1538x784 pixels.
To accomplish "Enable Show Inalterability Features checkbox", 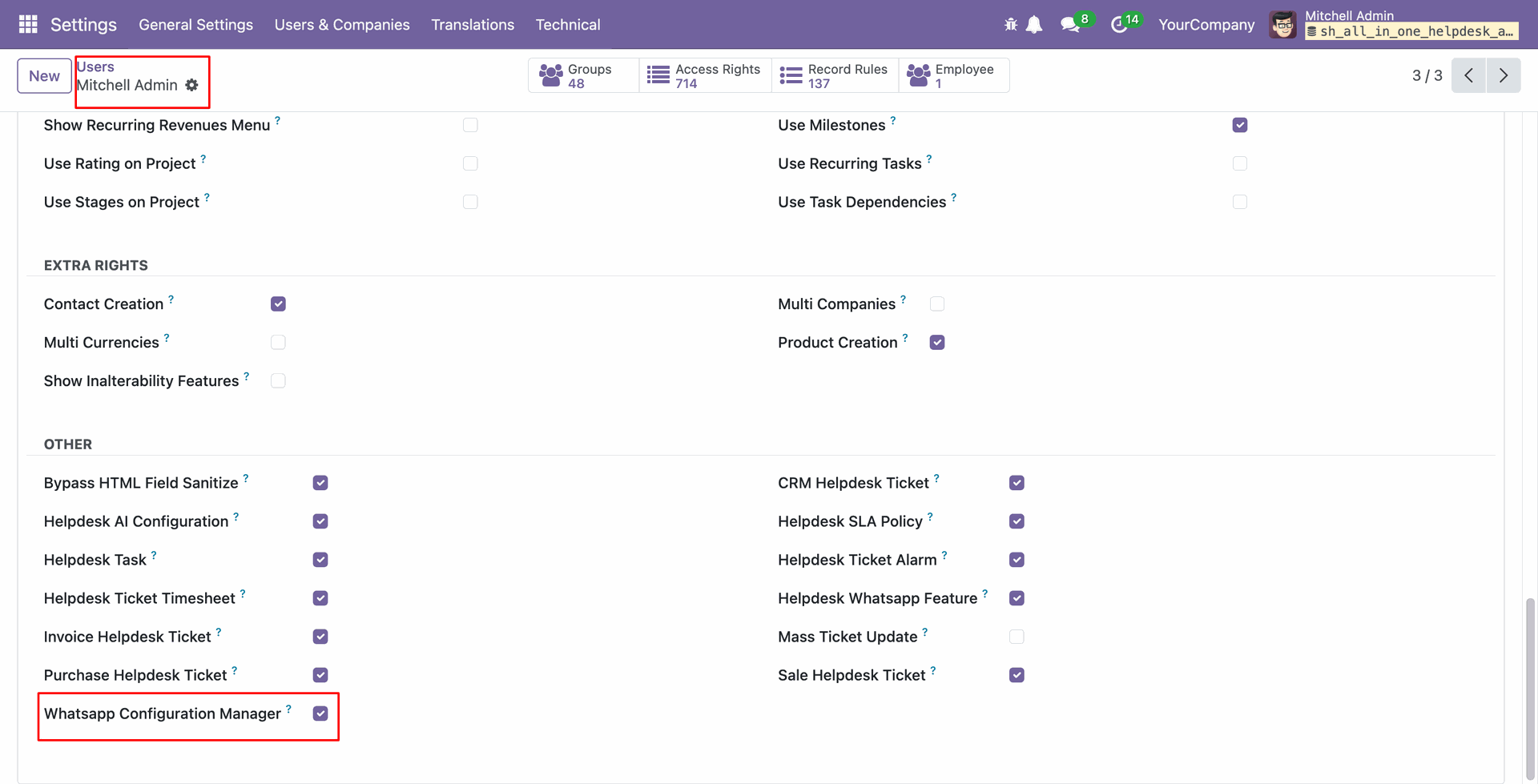I will point(278,380).
